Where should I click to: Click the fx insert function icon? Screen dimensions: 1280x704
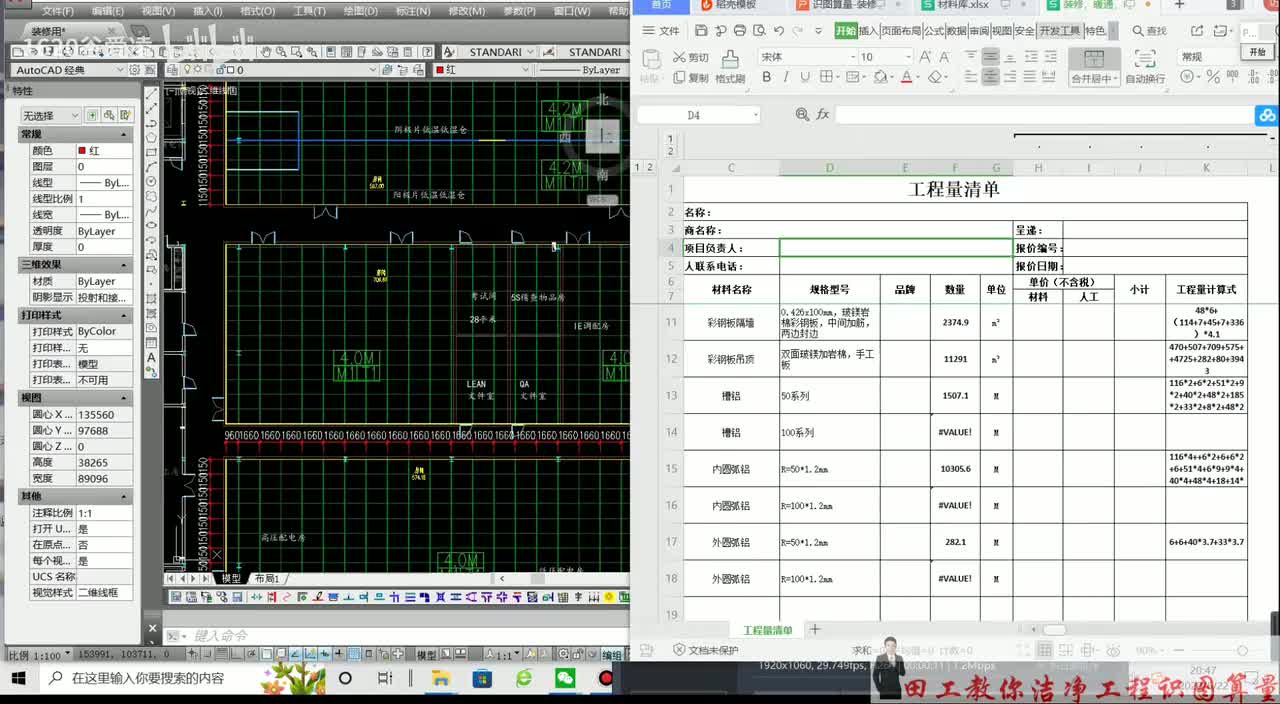(x=823, y=115)
